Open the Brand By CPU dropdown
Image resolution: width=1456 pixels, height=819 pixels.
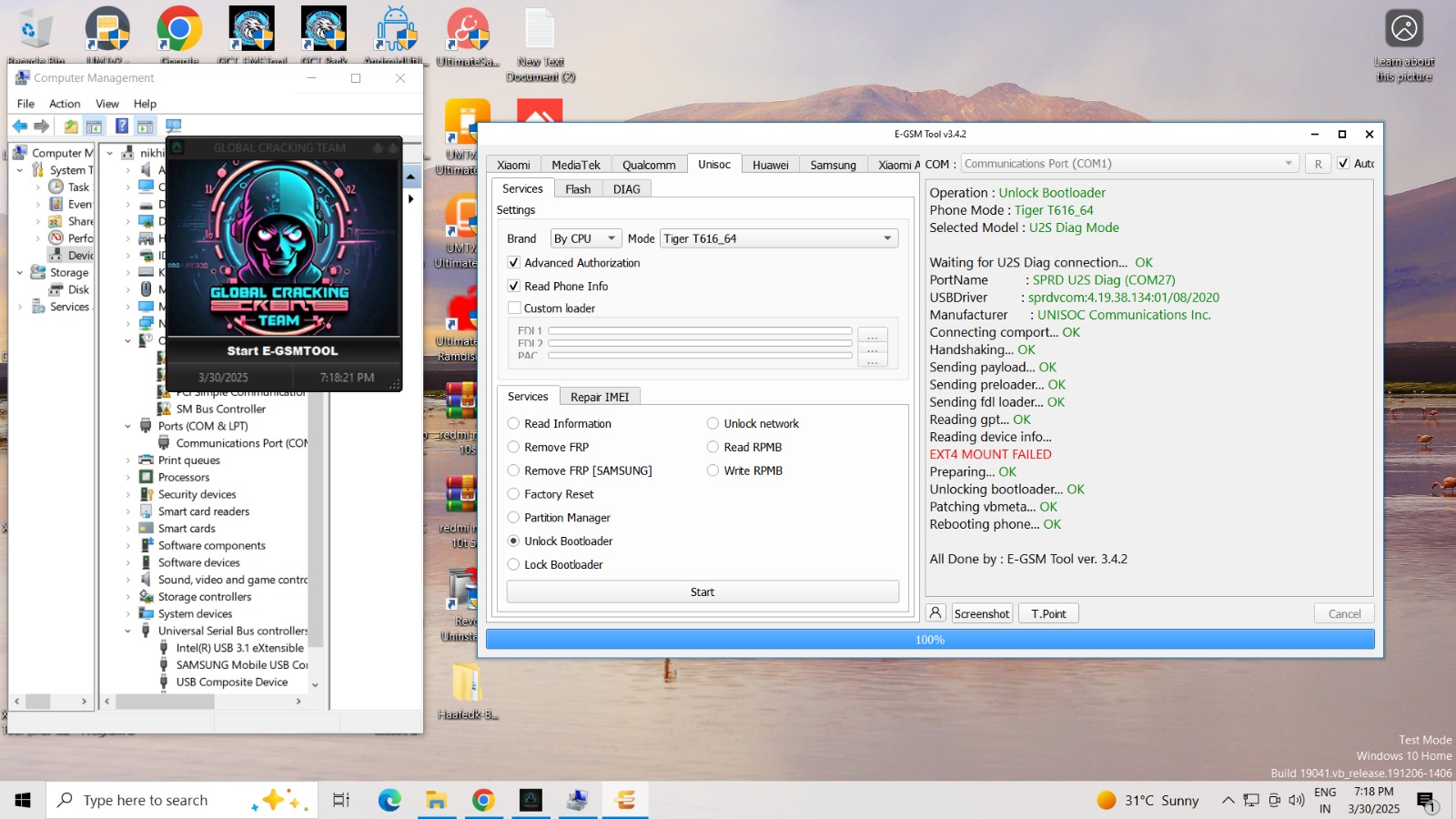(586, 238)
